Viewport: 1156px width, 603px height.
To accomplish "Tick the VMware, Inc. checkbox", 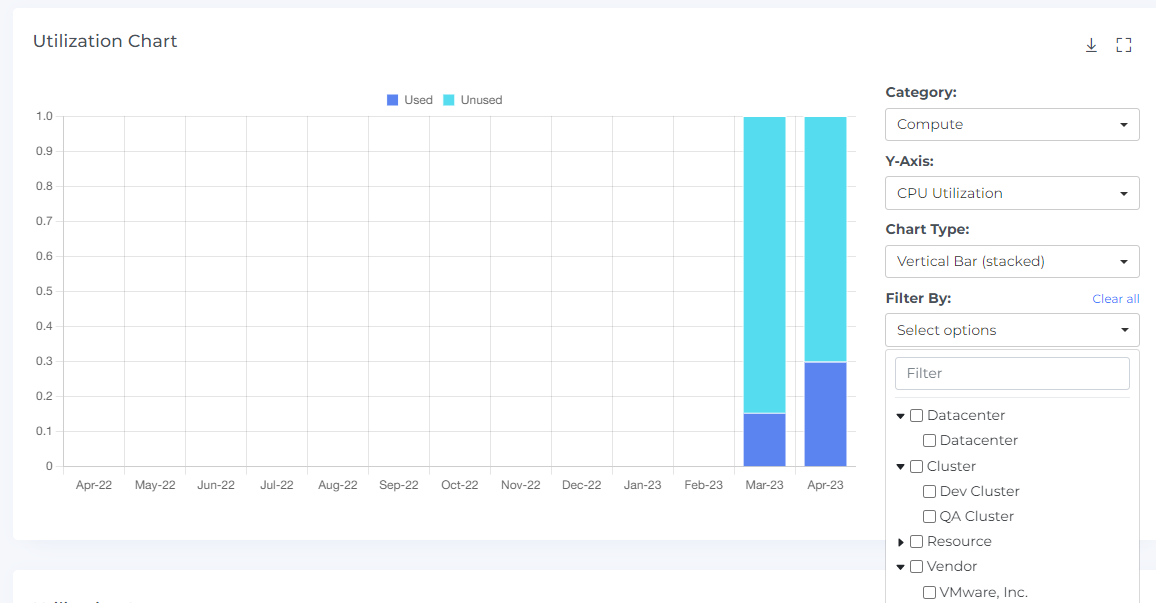I will coord(930,592).
